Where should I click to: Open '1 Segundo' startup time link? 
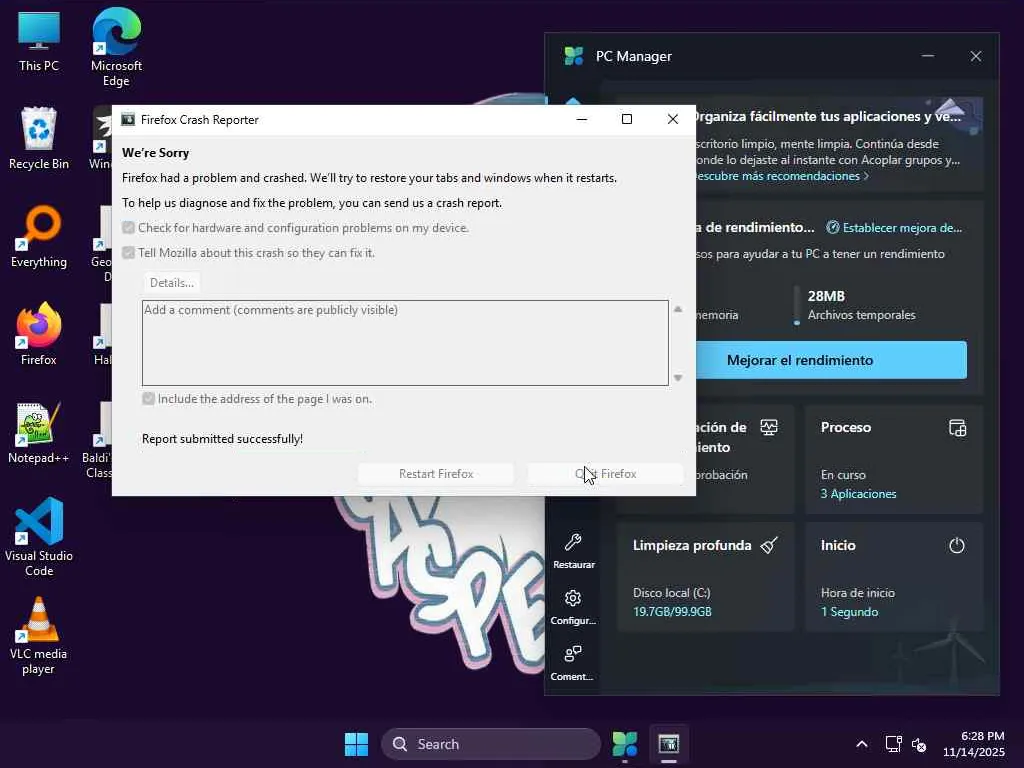[x=849, y=612]
